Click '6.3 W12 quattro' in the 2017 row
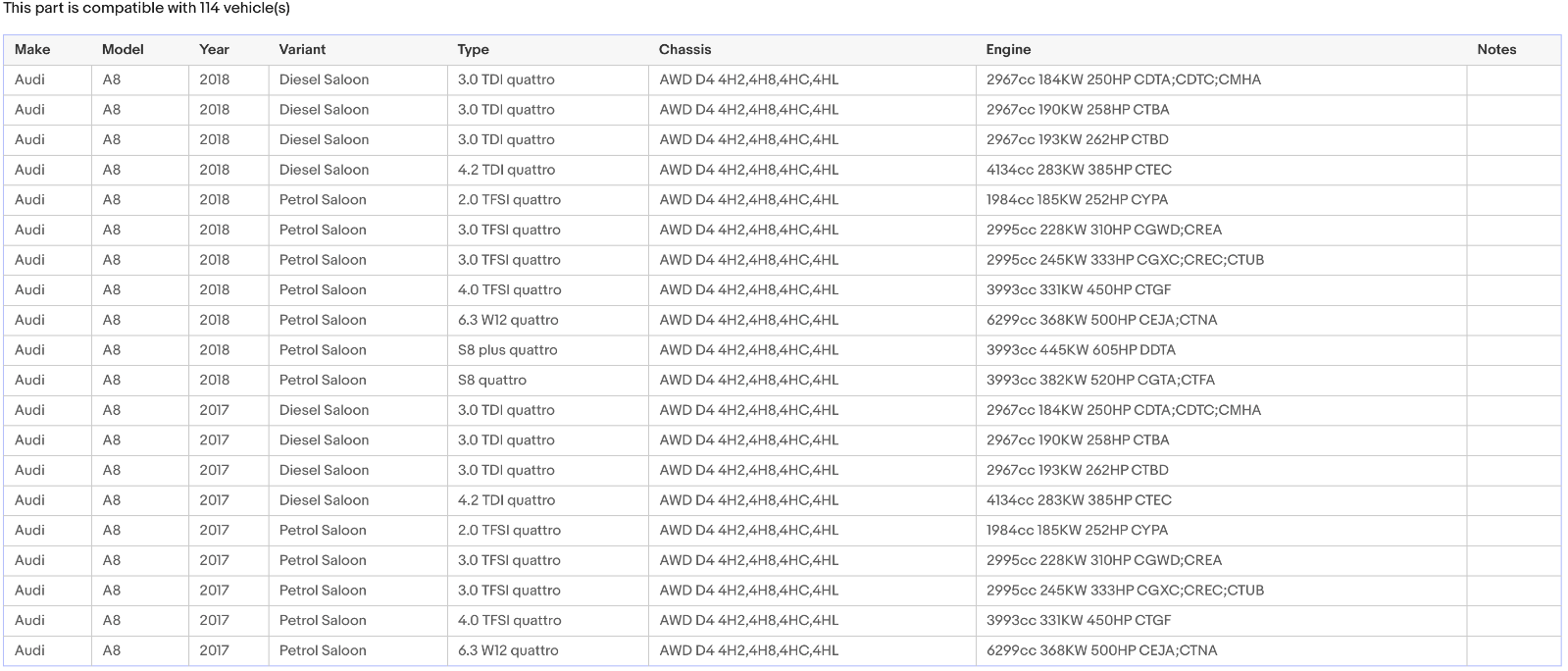This screenshot has height=671, width=1568. [508, 649]
